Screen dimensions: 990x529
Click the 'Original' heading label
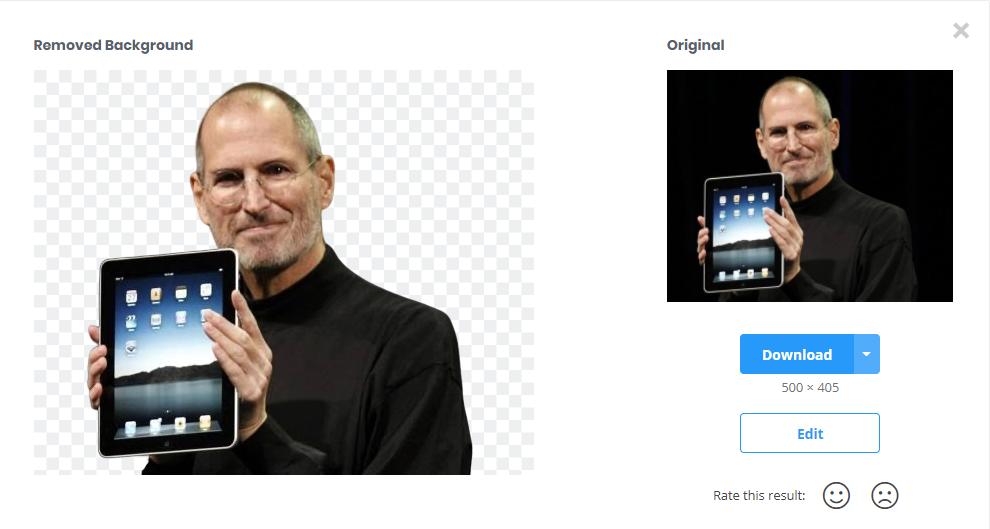pyautogui.click(x=695, y=45)
